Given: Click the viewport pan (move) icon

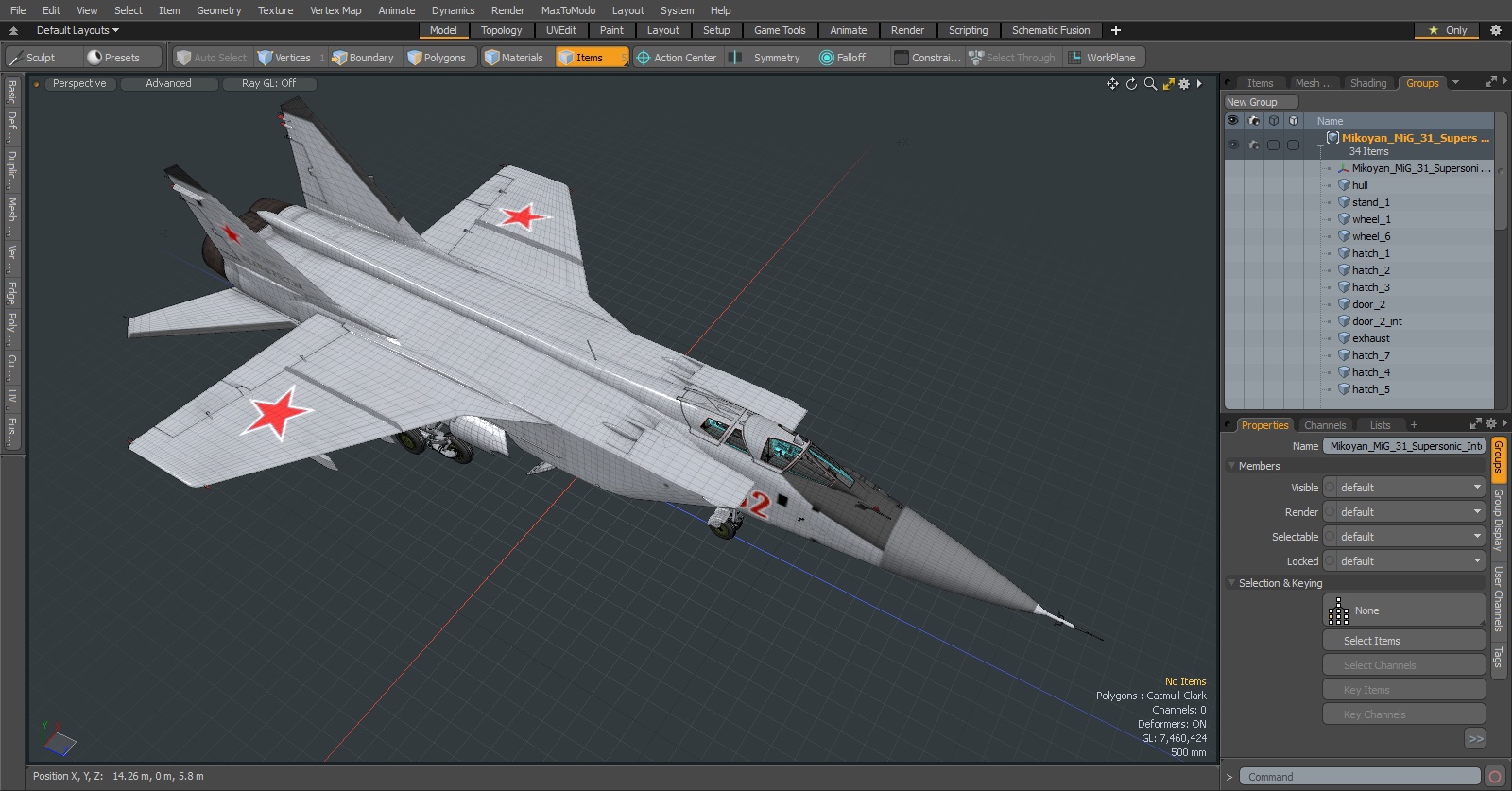Looking at the screenshot, I should [1112, 84].
